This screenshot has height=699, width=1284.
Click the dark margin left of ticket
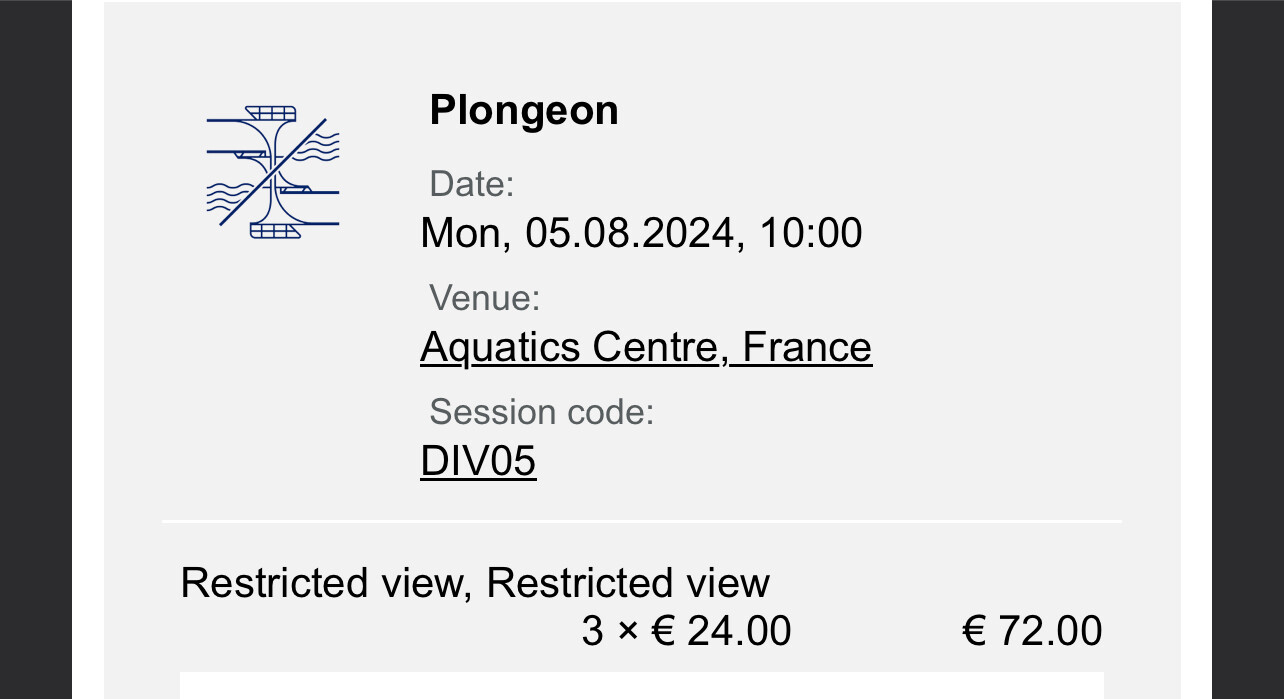pos(36,350)
